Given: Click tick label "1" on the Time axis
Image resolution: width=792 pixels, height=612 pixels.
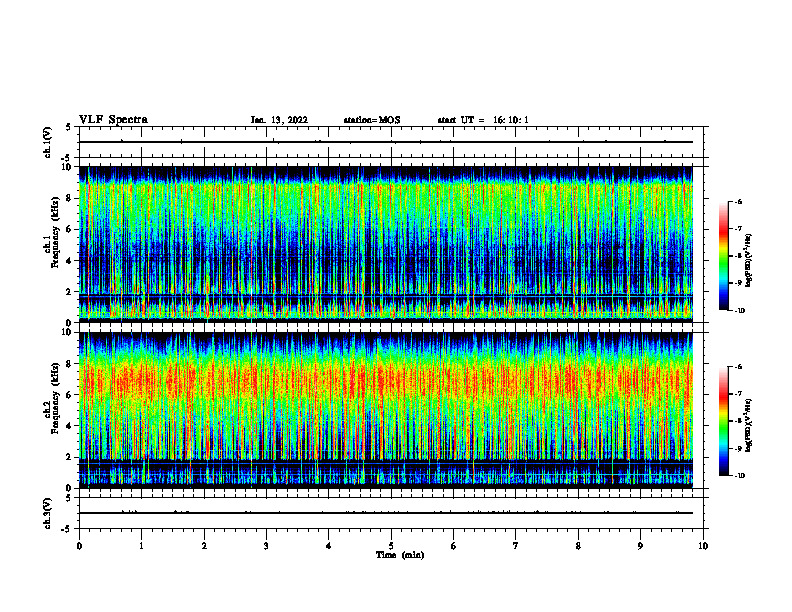Looking at the screenshot, I should tap(141, 546).
